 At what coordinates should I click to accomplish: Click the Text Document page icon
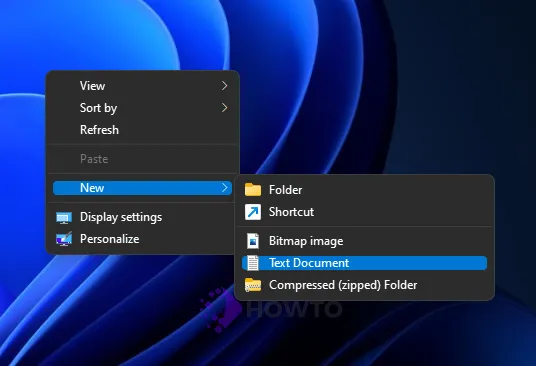(x=253, y=263)
